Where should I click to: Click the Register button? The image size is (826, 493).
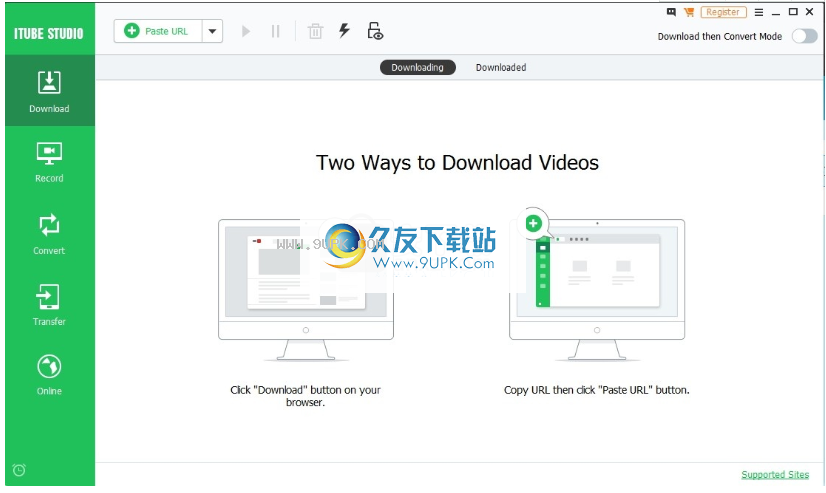point(723,12)
